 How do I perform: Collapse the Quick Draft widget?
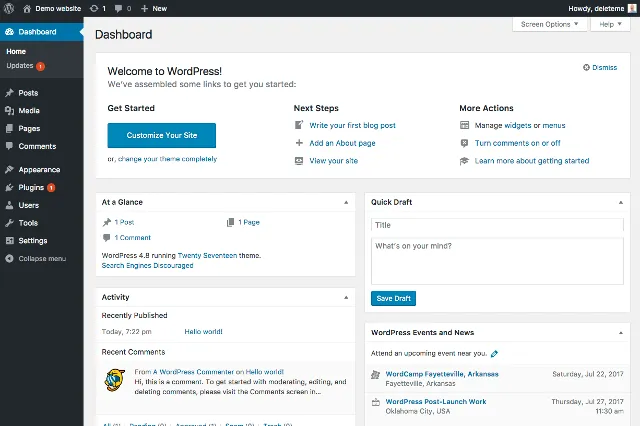click(x=621, y=202)
